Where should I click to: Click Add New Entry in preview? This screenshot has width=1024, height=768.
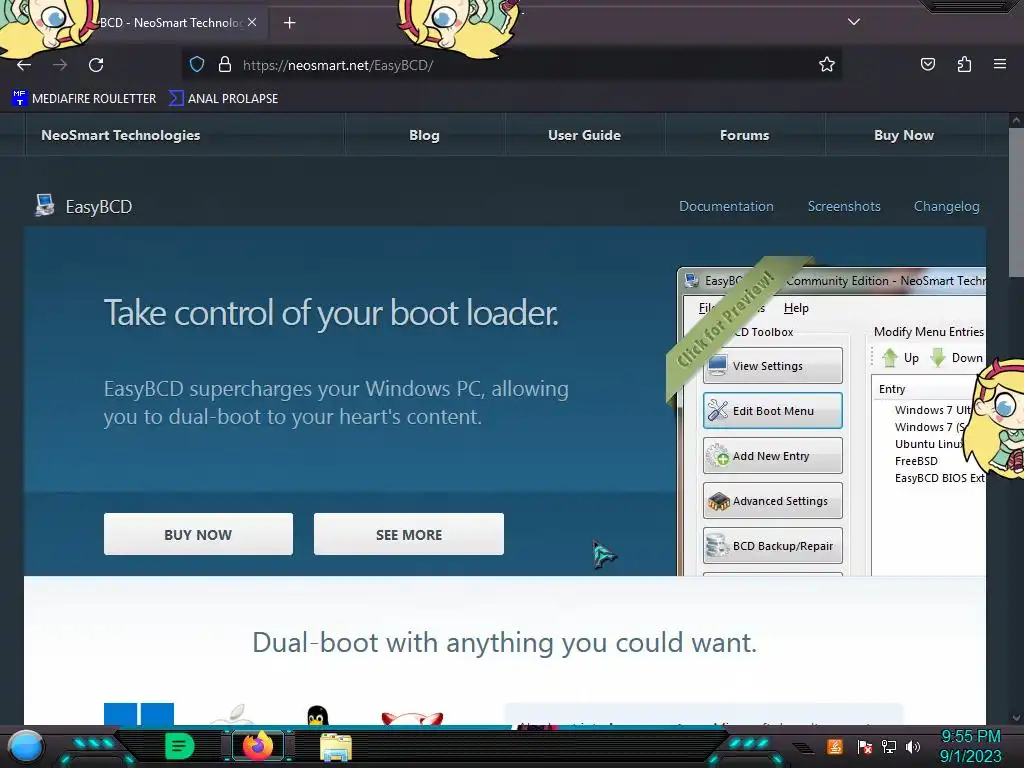tap(773, 456)
